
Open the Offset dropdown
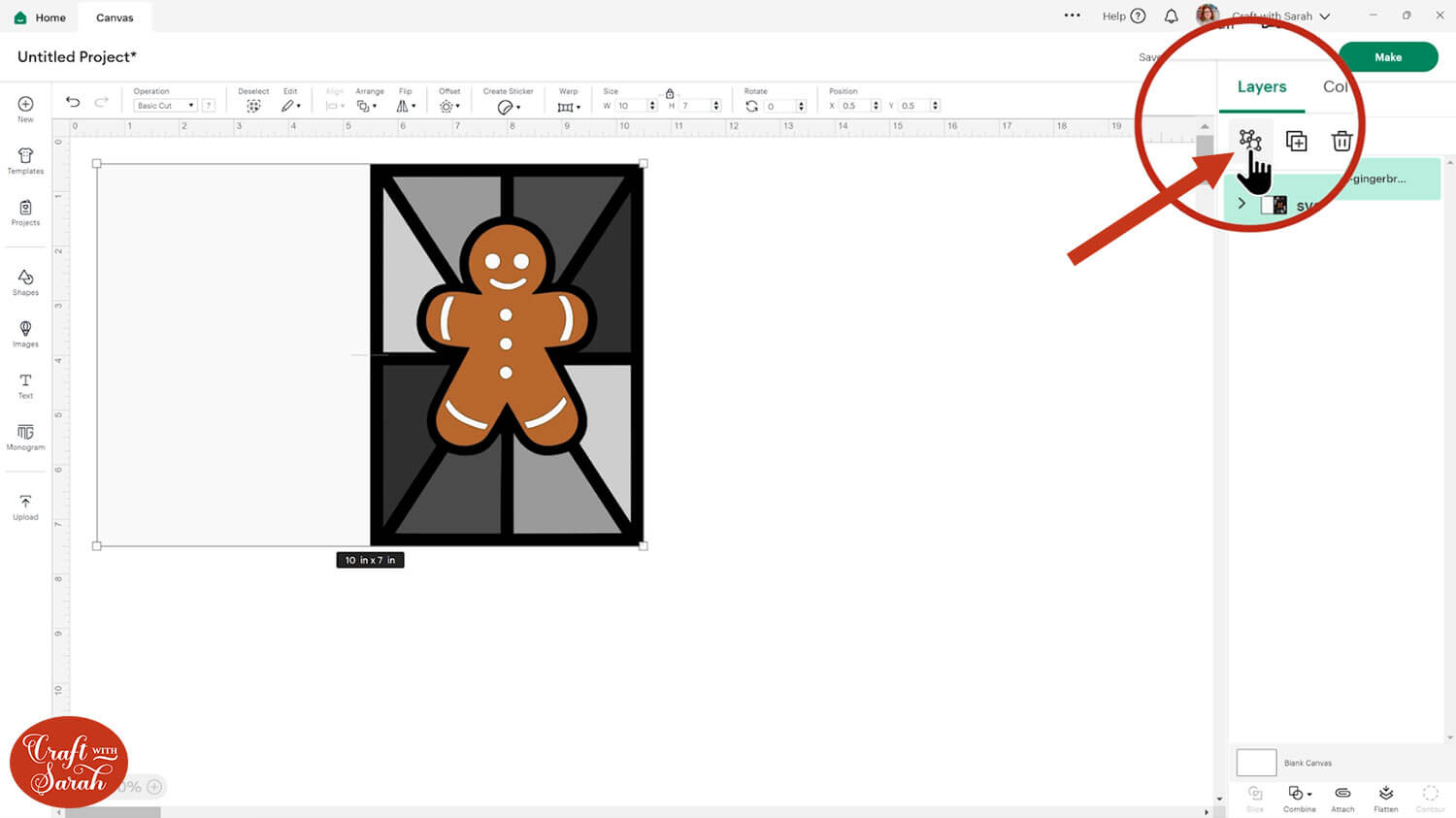coord(449,106)
